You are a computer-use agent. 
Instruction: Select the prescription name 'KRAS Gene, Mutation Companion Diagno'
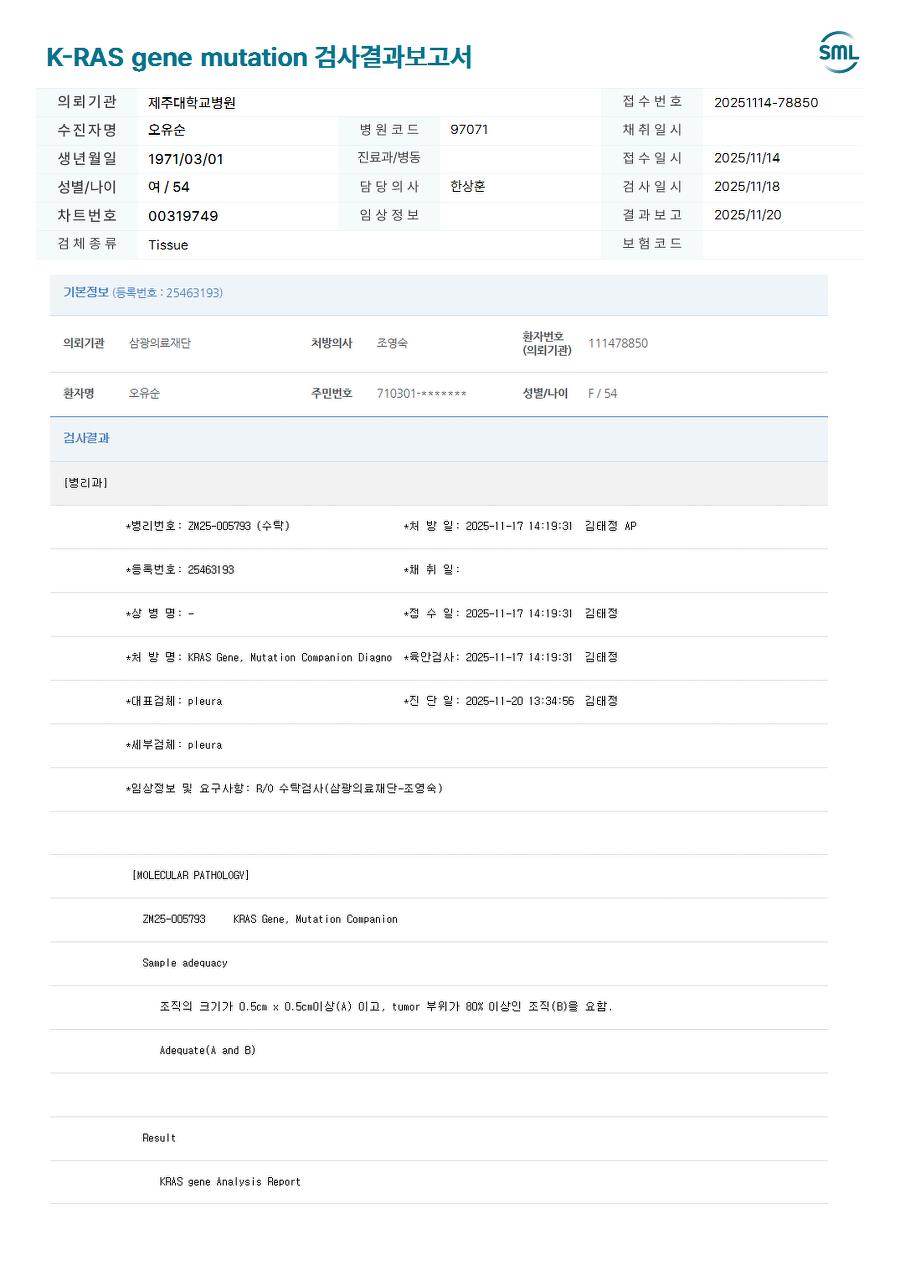coord(290,658)
